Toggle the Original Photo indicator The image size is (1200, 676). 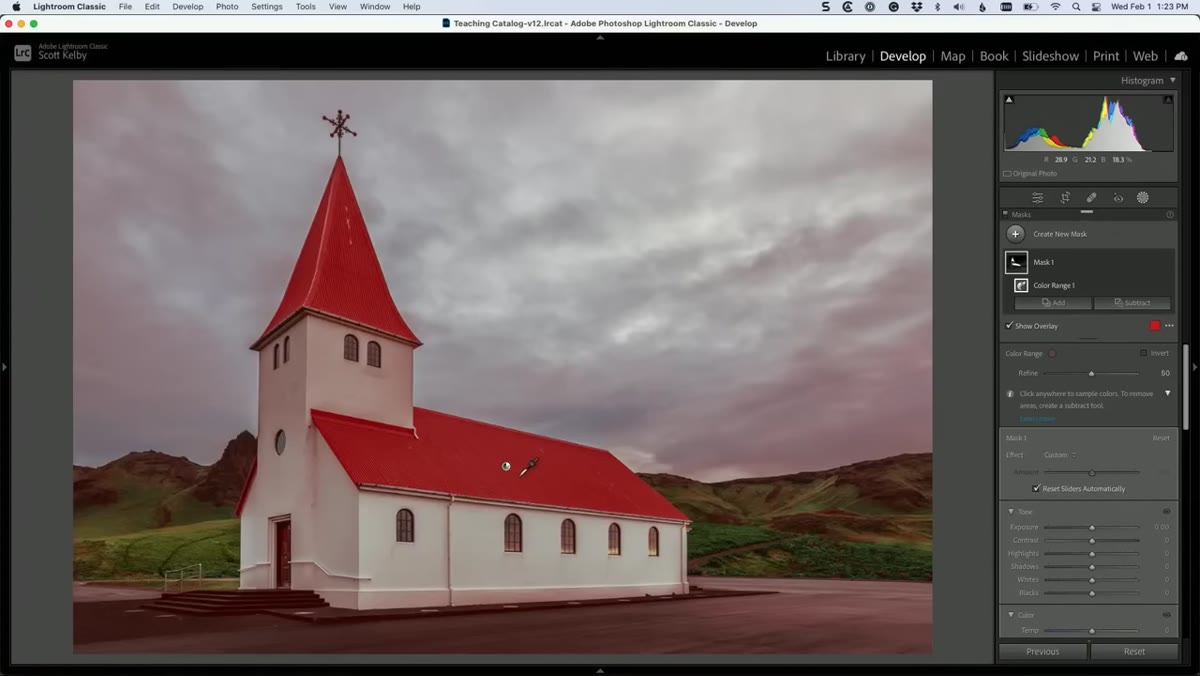[1029, 174]
